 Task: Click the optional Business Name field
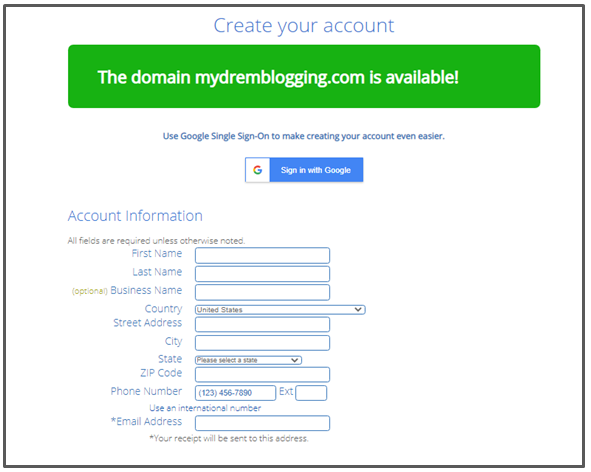[262, 292]
